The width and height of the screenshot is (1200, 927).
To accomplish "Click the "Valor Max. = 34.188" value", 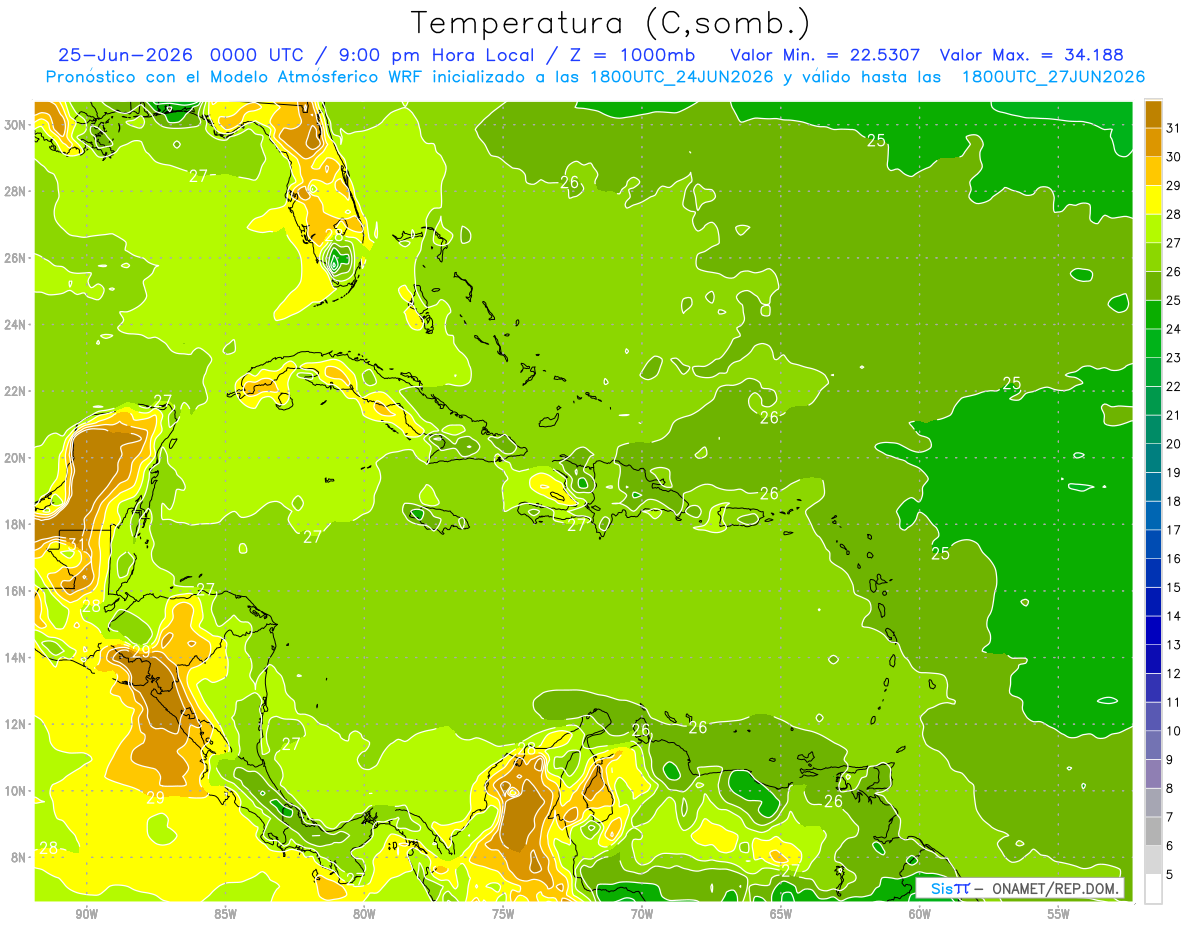I will (x=1032, y=55).
